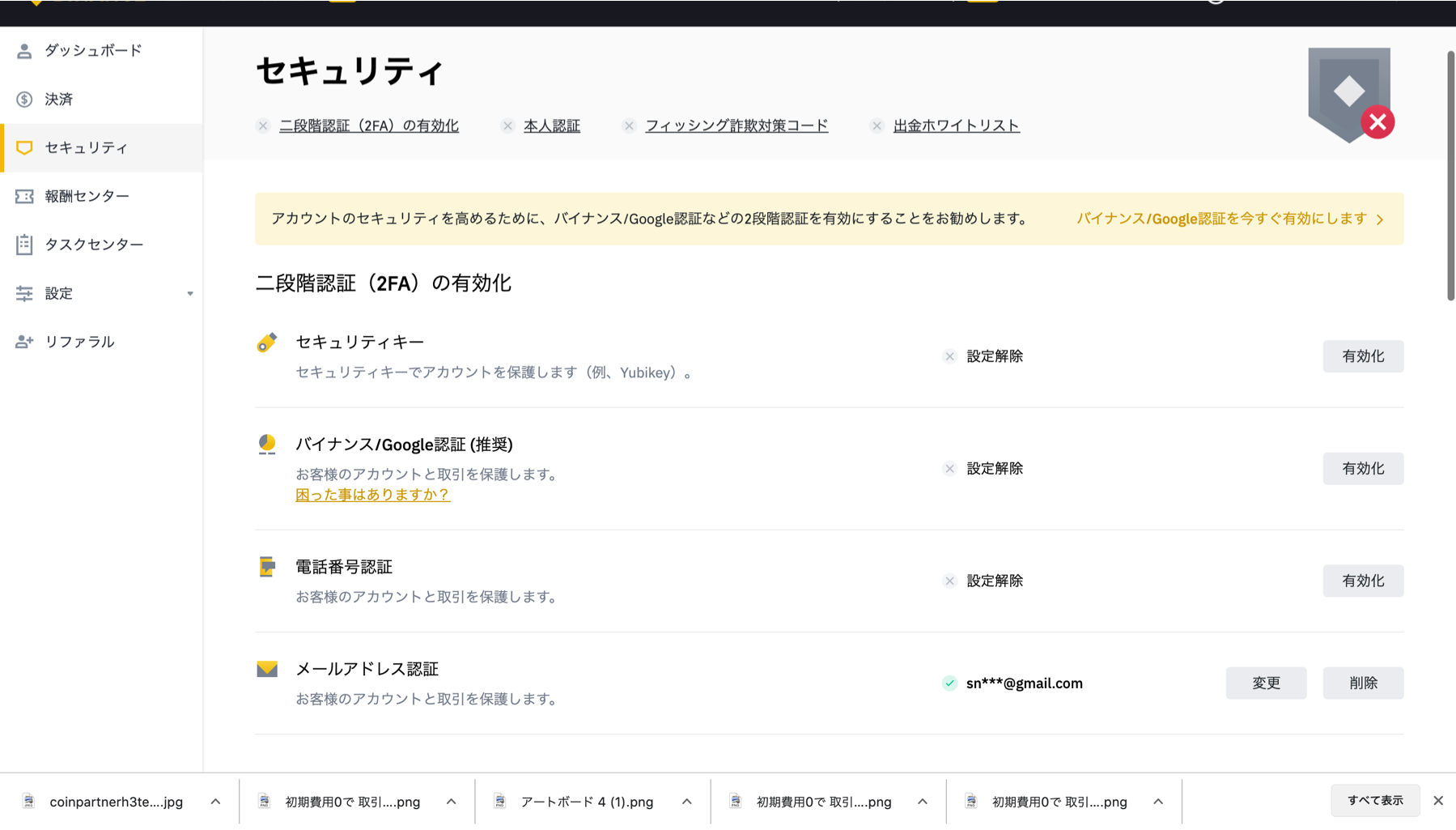Click the 報酬センター ticket icon
Image resolution: width=1456 pixels, height=830 pixels.
[x=24, y=197]
